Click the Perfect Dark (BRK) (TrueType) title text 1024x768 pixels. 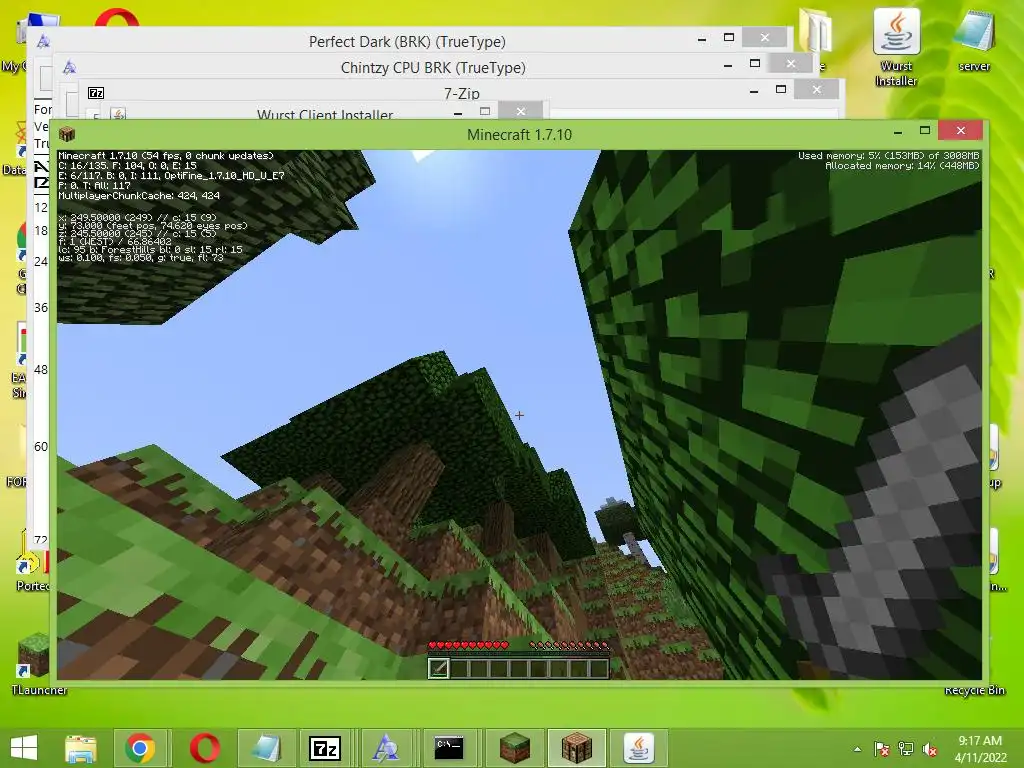pos(407,42)
